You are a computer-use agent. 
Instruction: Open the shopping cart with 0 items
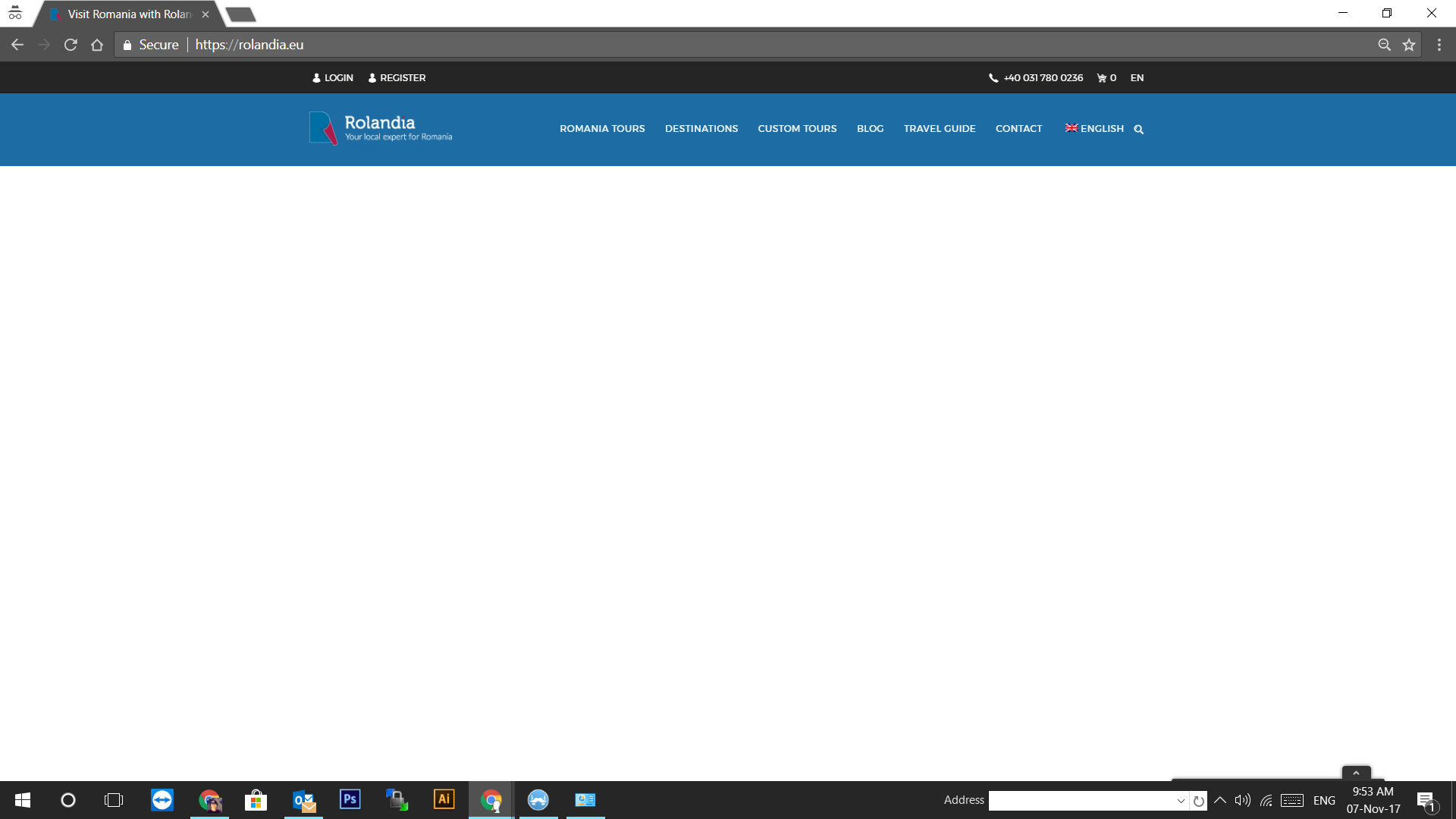coord(1106,78)
